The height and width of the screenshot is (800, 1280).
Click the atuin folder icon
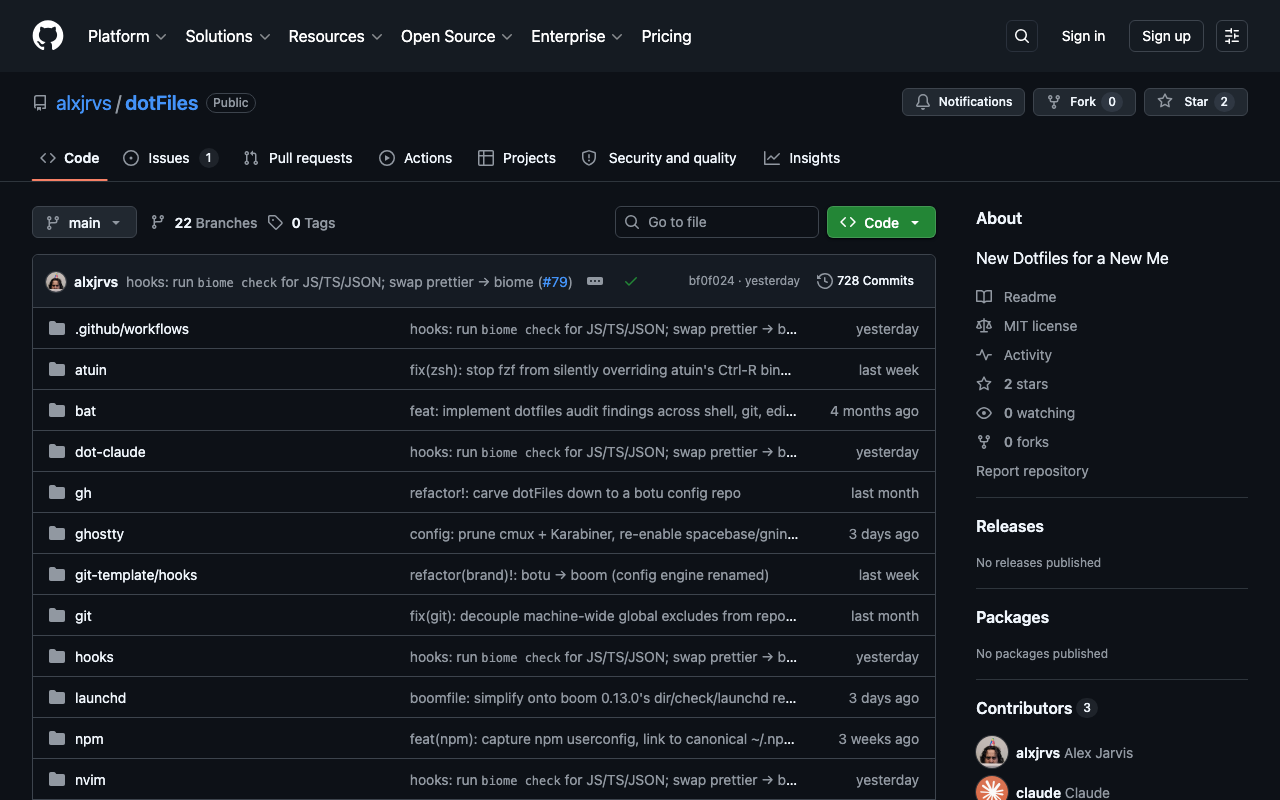(x=57, y=369)
